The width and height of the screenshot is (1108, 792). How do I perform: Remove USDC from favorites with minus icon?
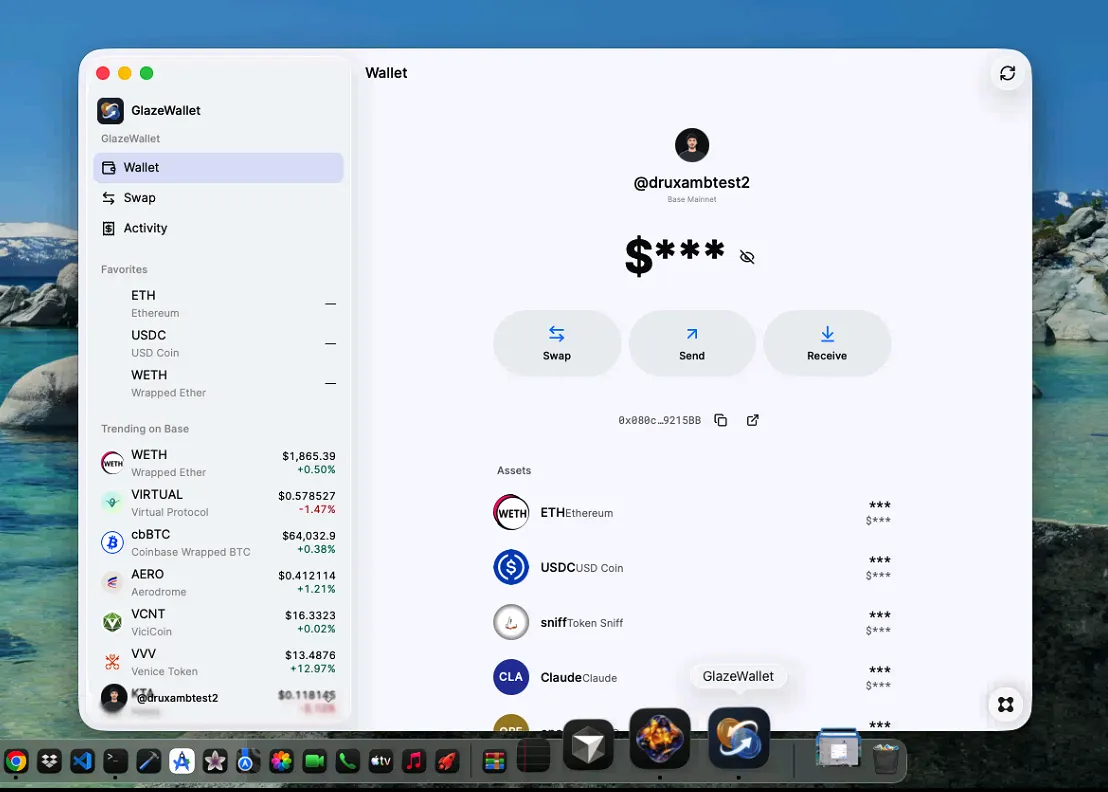330,343
